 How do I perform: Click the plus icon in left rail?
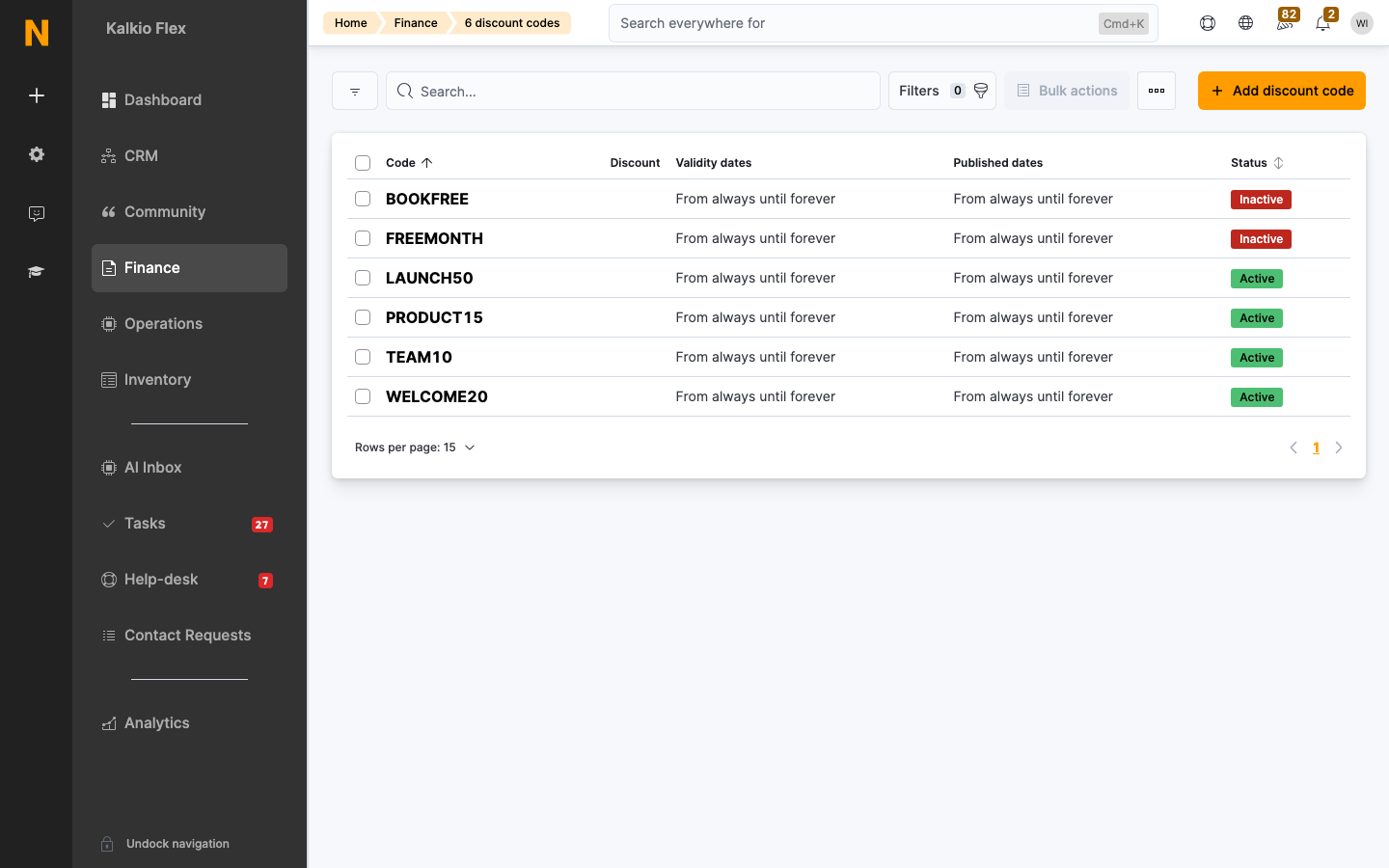click(37, 95)
